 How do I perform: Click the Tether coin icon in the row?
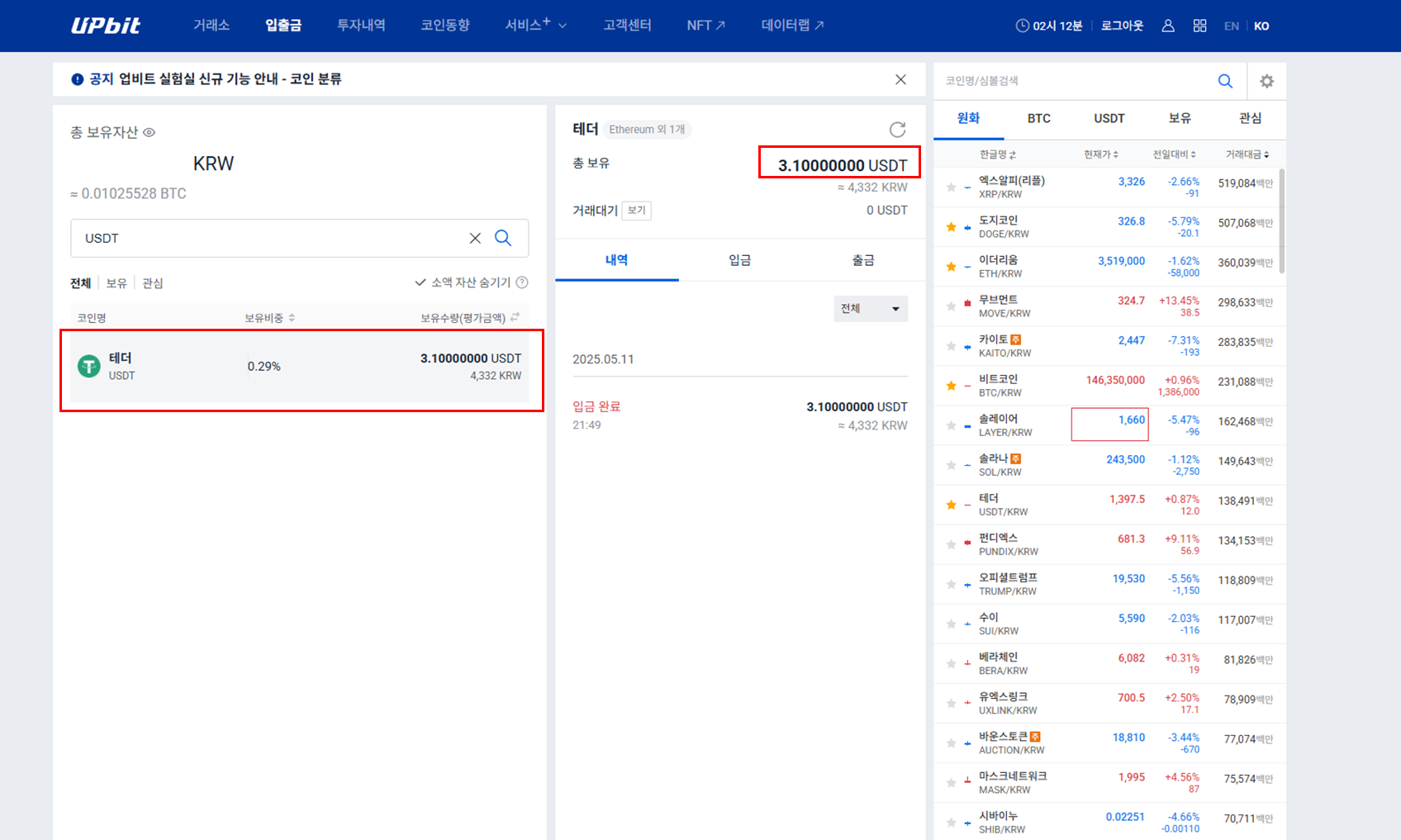[89, 366]
